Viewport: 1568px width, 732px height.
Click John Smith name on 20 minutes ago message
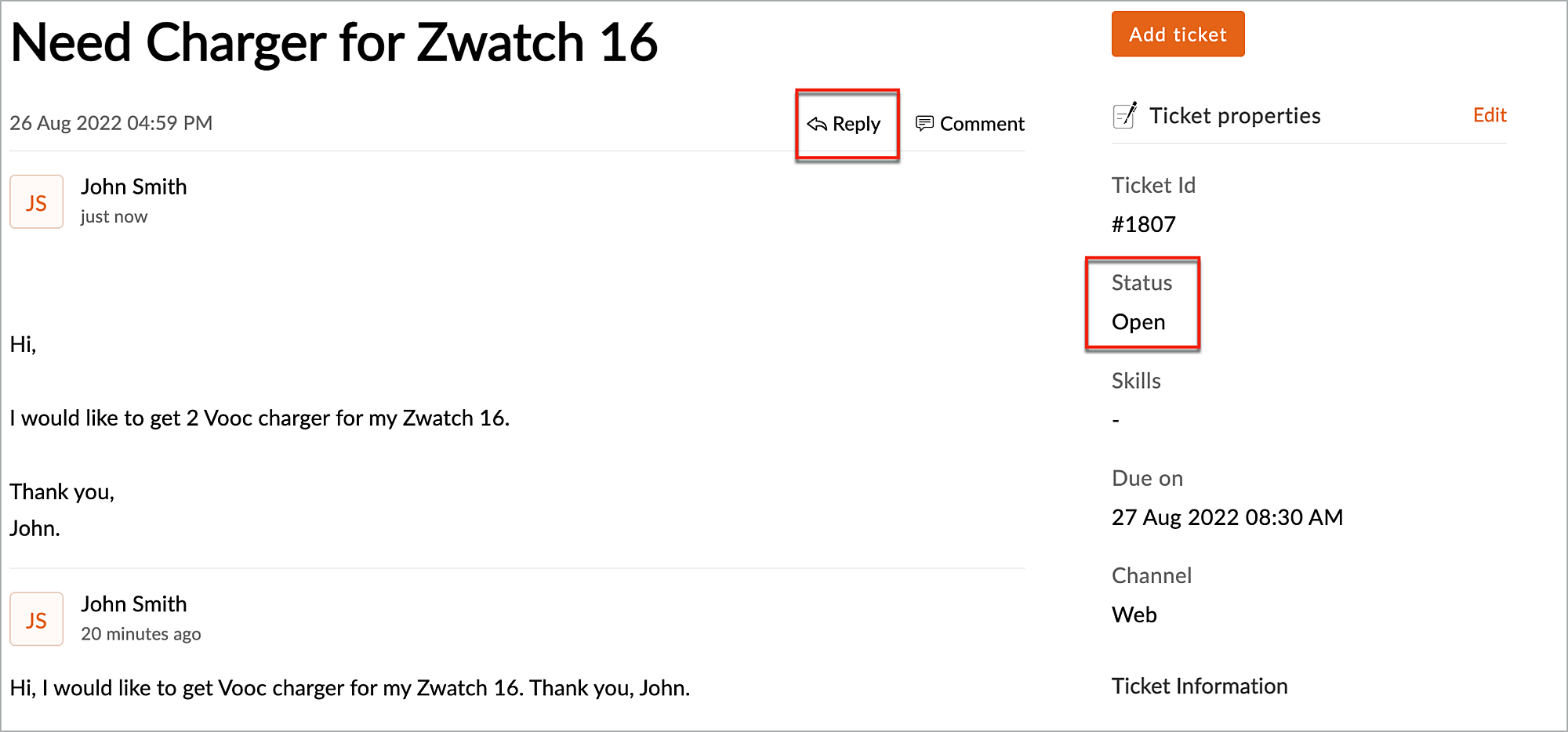pyautogui.click(x=134, y=604)
